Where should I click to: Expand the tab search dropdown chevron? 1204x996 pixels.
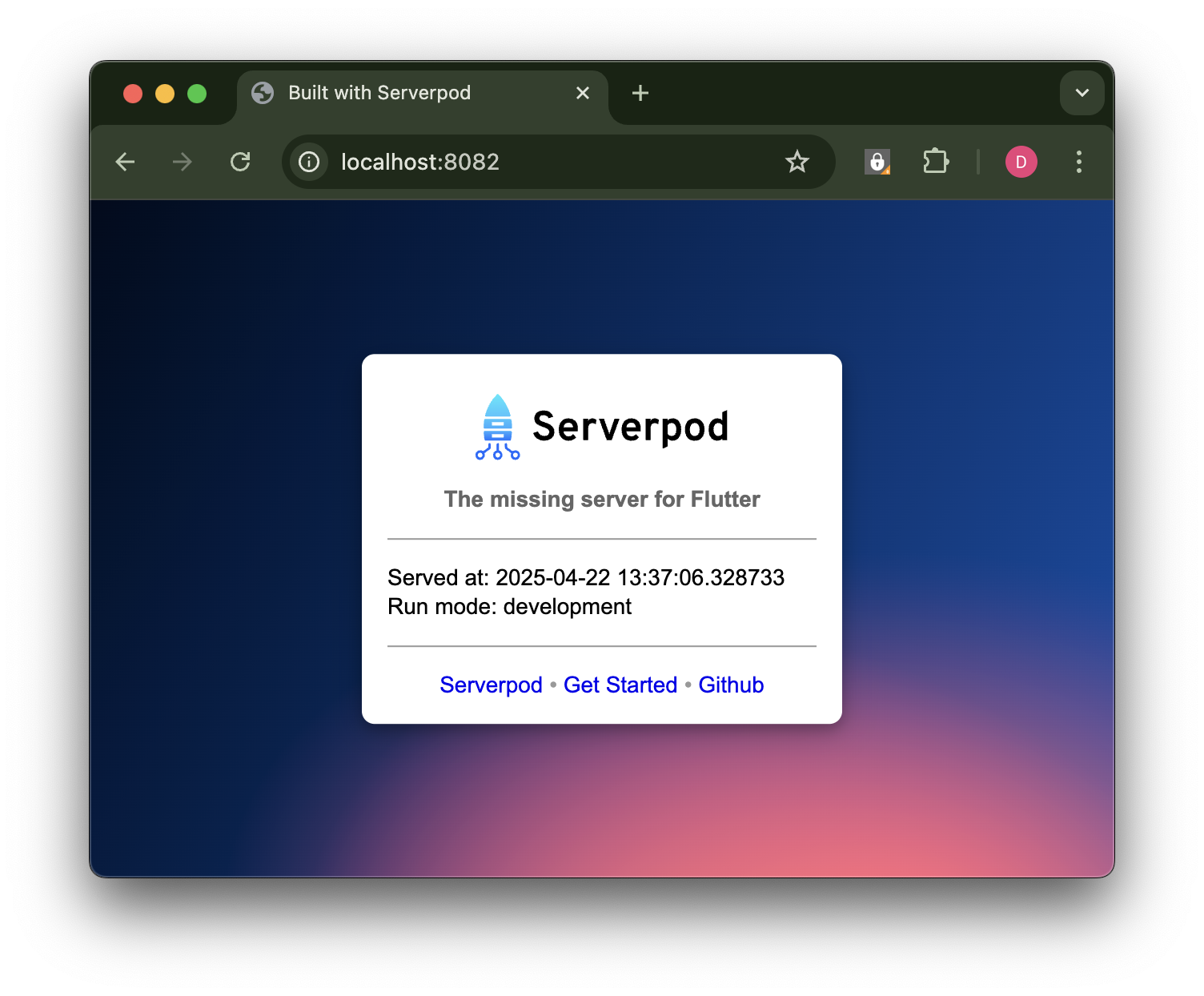click(x=1082, y=93)
